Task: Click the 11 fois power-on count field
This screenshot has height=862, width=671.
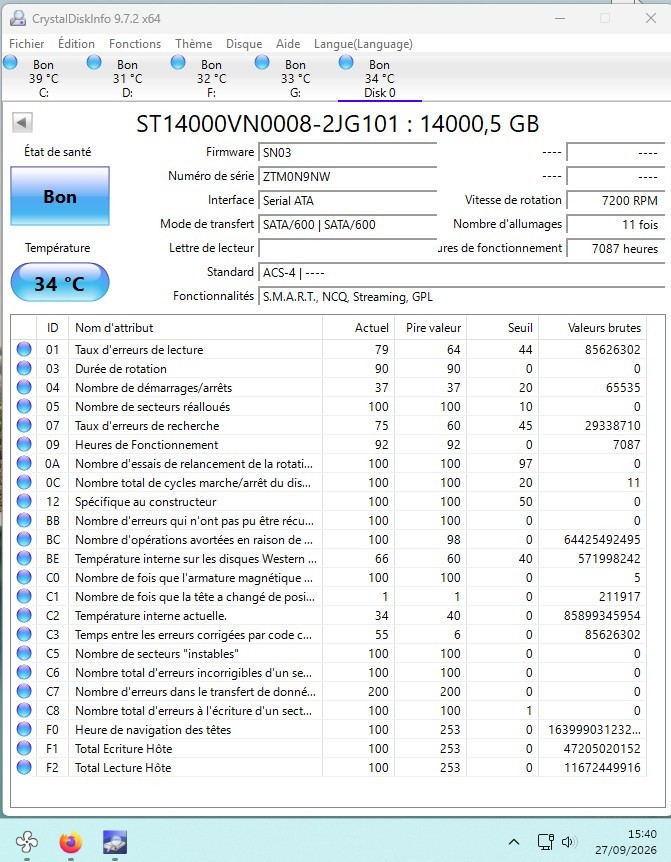Action: click(x=615, y=224)
